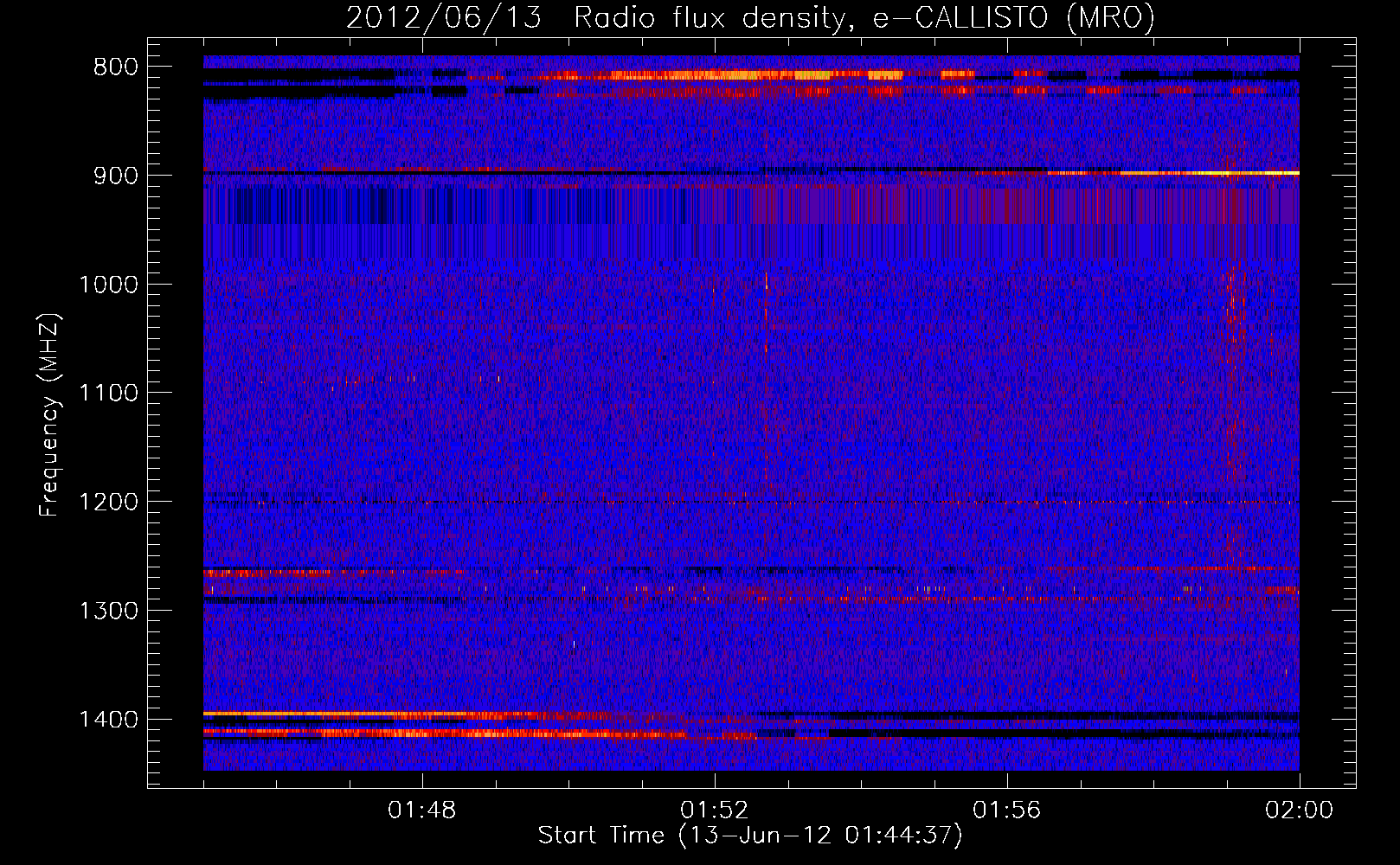Click the 1200 MHz frequency axis label
This screenshot has width=1400, height=865.
coord(108,503)
